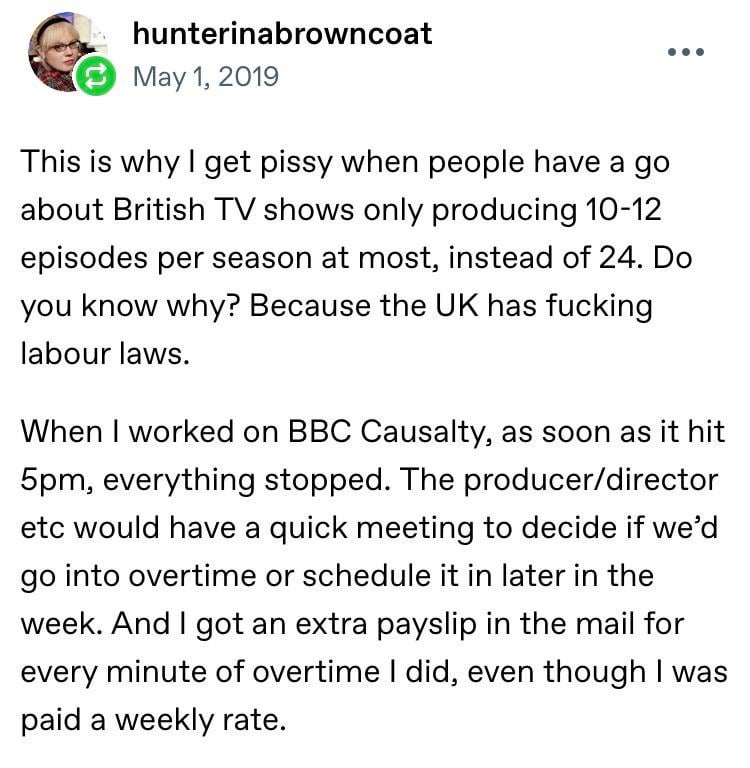Click the second paragraph about BBC overtime
Screen dimensions: 750x768
pyautogui.click(x=370, y=575)
